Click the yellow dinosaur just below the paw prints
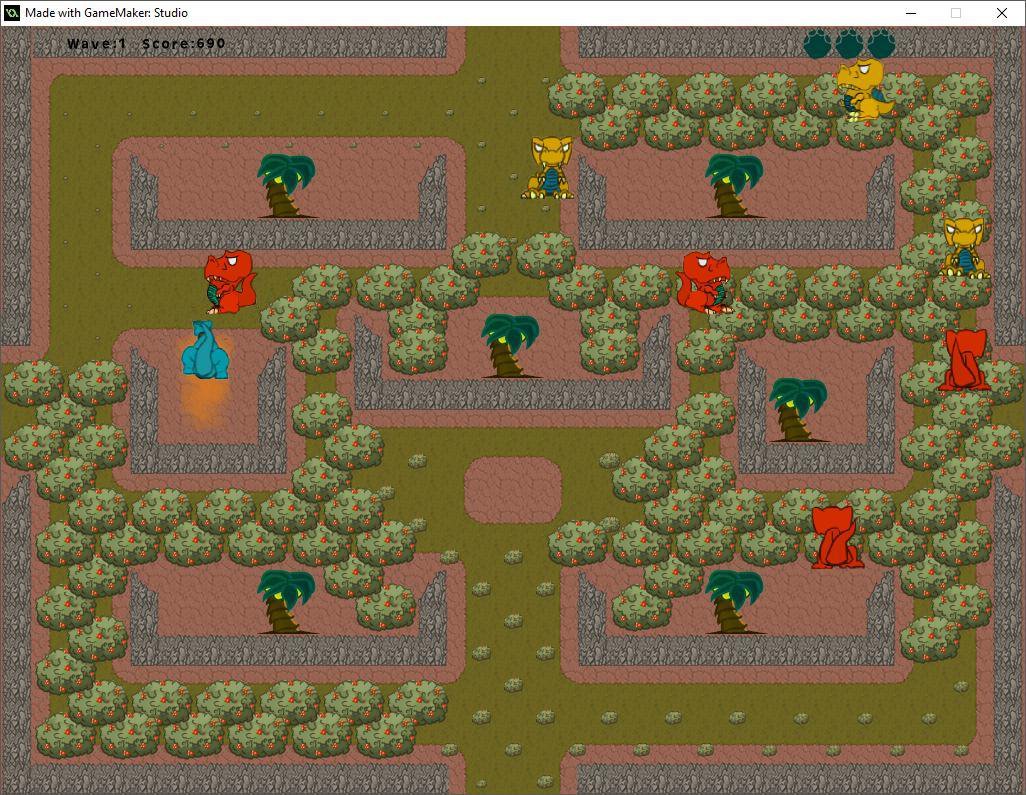The width and height of the screenshot is (1026, 795). click(861, 90)
